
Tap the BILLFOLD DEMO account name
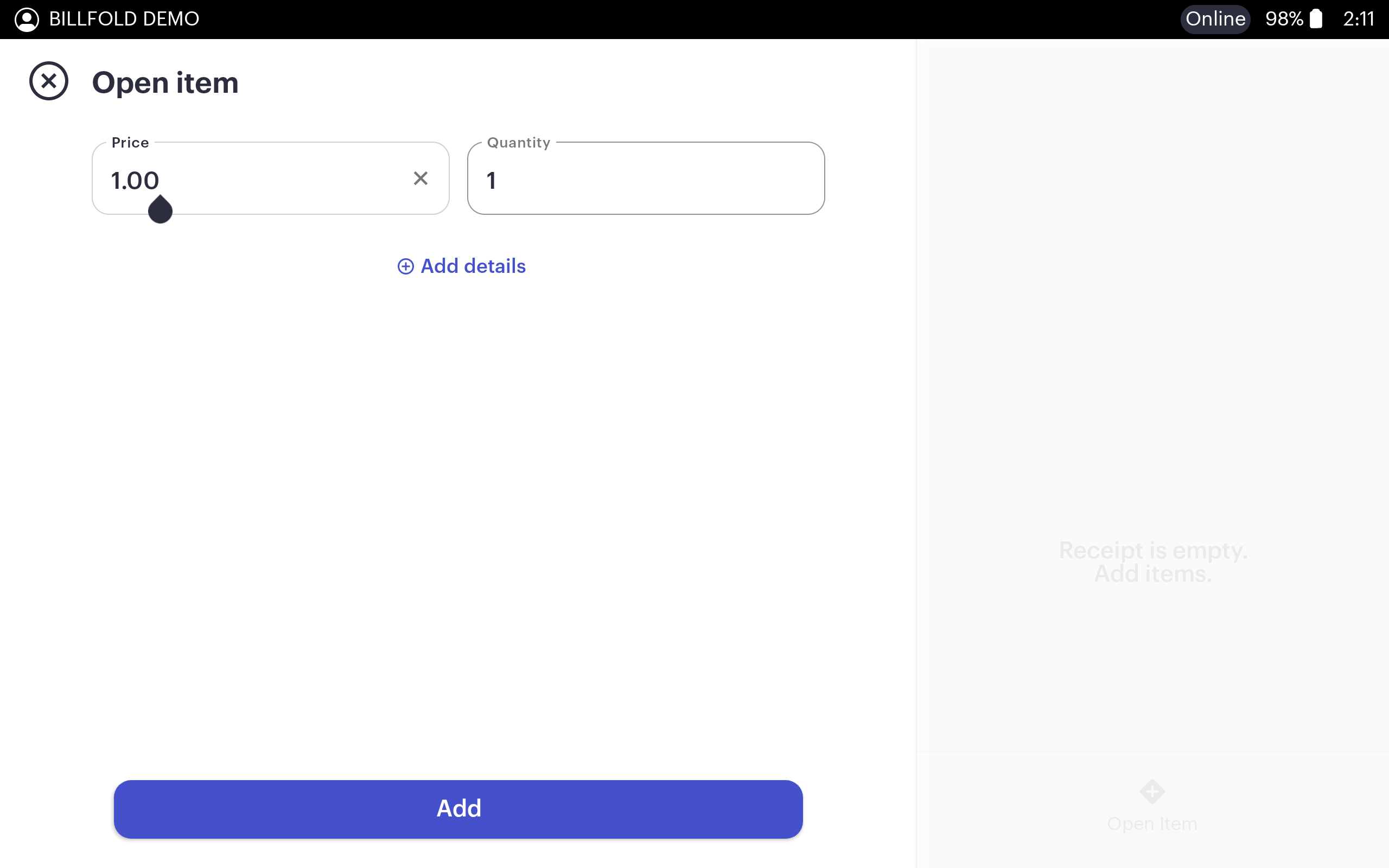pos(124,19)
